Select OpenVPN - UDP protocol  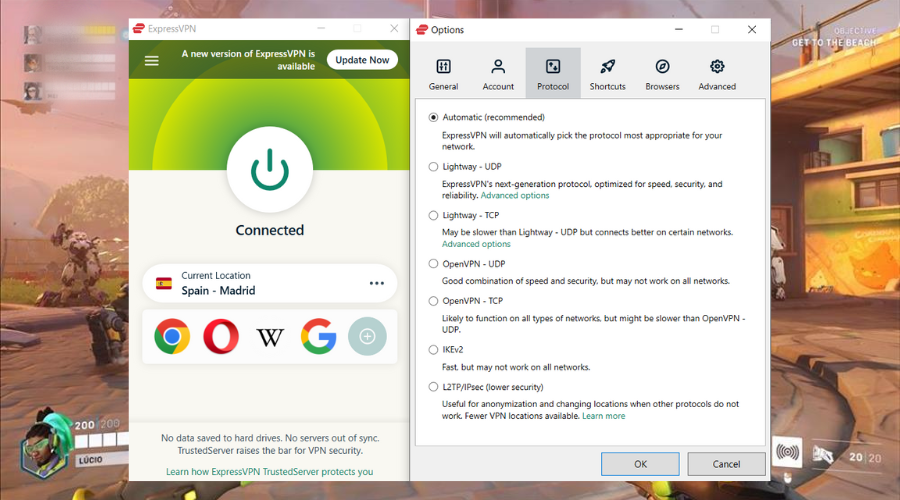click(433, 264)
